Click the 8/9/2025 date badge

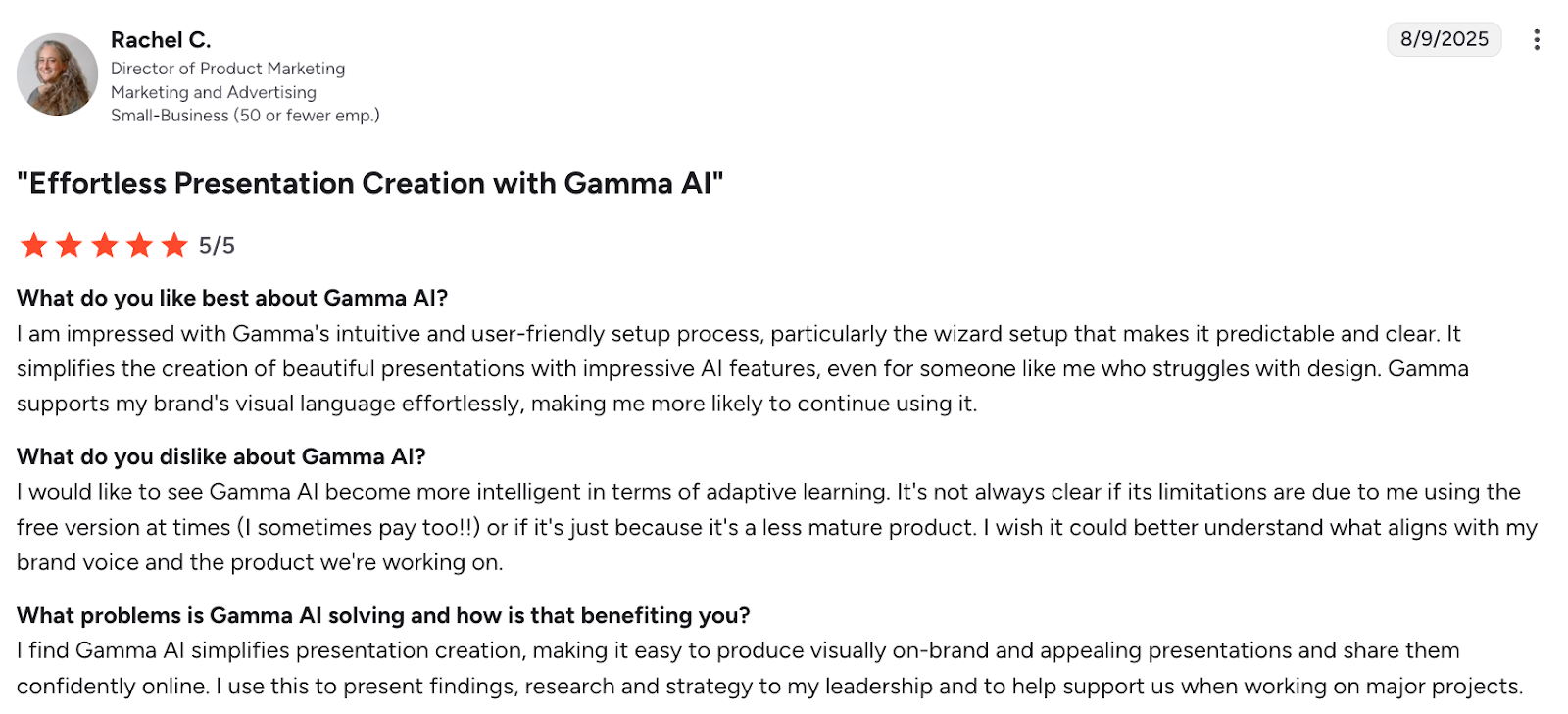(1444, 39)
